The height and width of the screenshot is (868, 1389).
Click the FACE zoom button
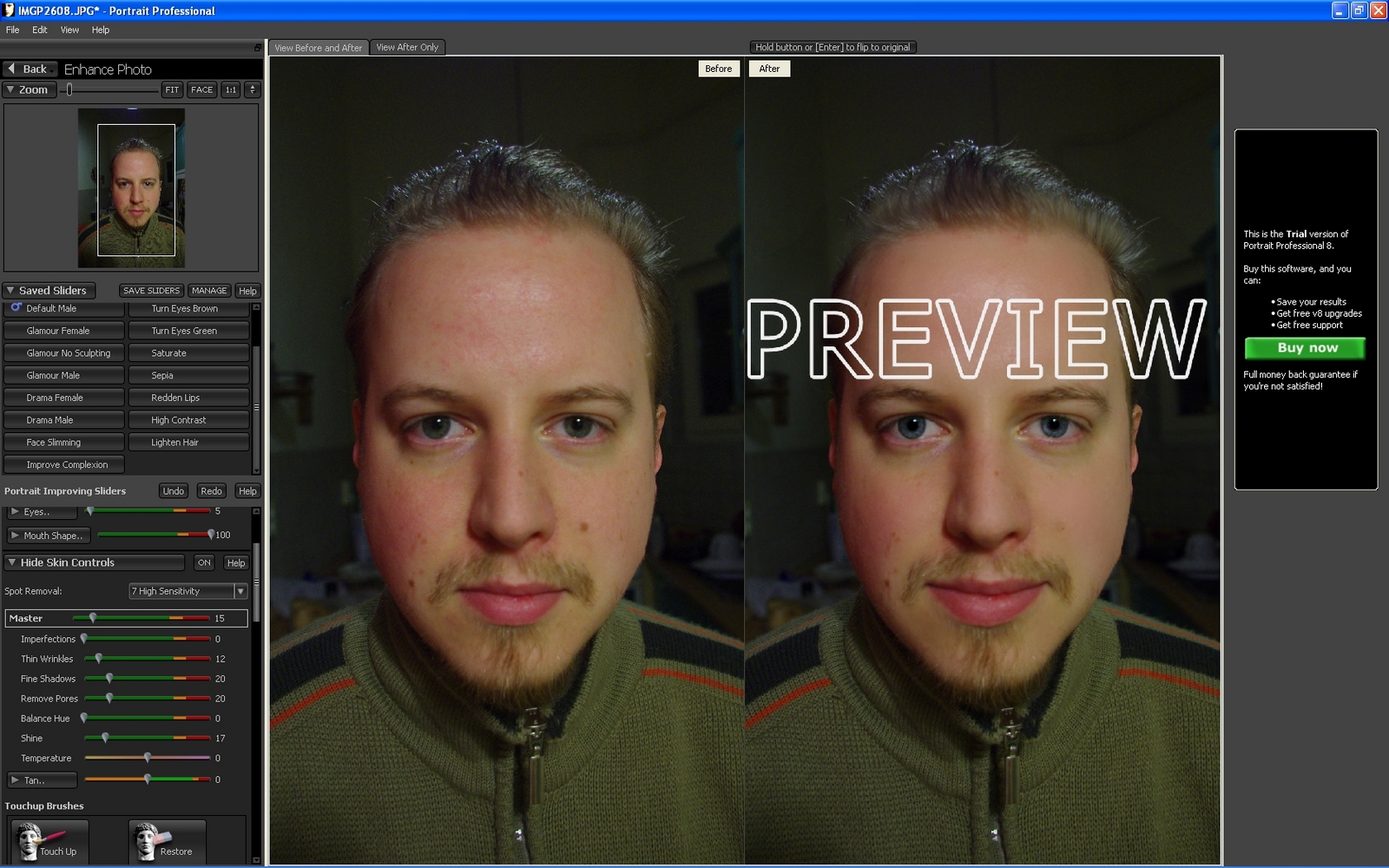(x=202, y=89)
